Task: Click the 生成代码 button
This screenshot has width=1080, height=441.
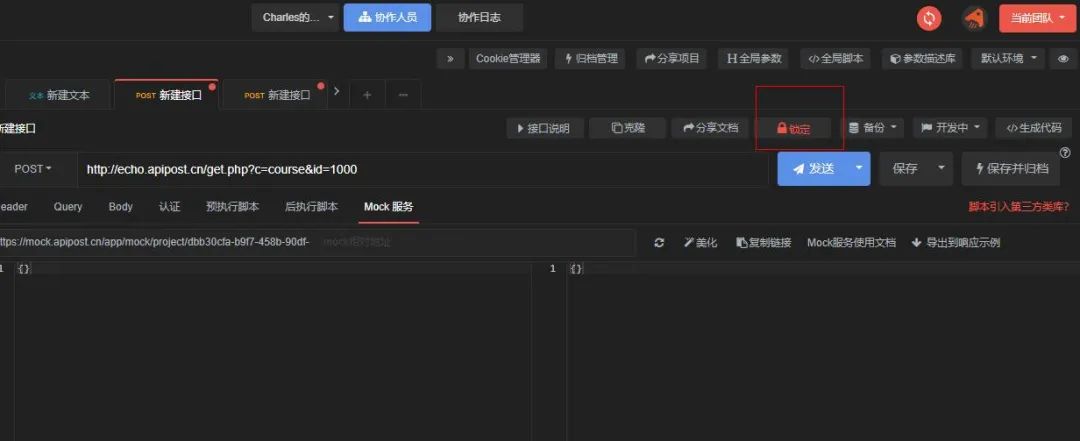Action: click(x=1033, y=128)
